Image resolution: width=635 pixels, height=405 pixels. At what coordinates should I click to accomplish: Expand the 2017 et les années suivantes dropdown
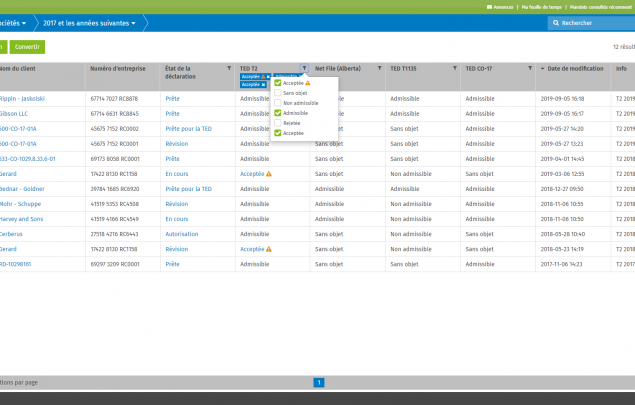point(96,22)
